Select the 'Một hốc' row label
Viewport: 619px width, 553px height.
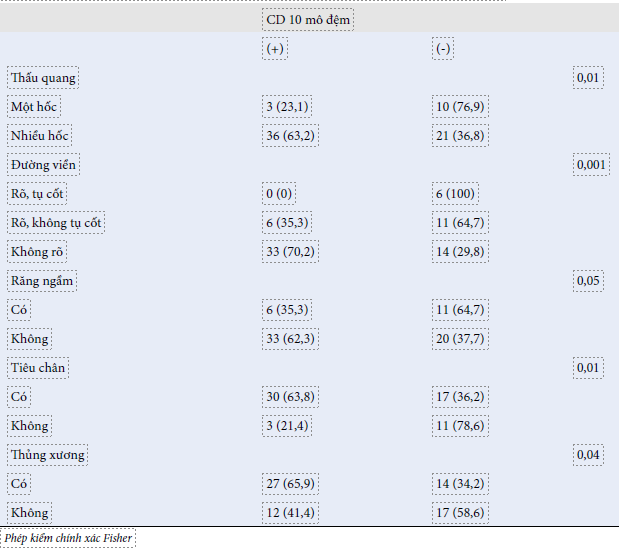(34, 107)
